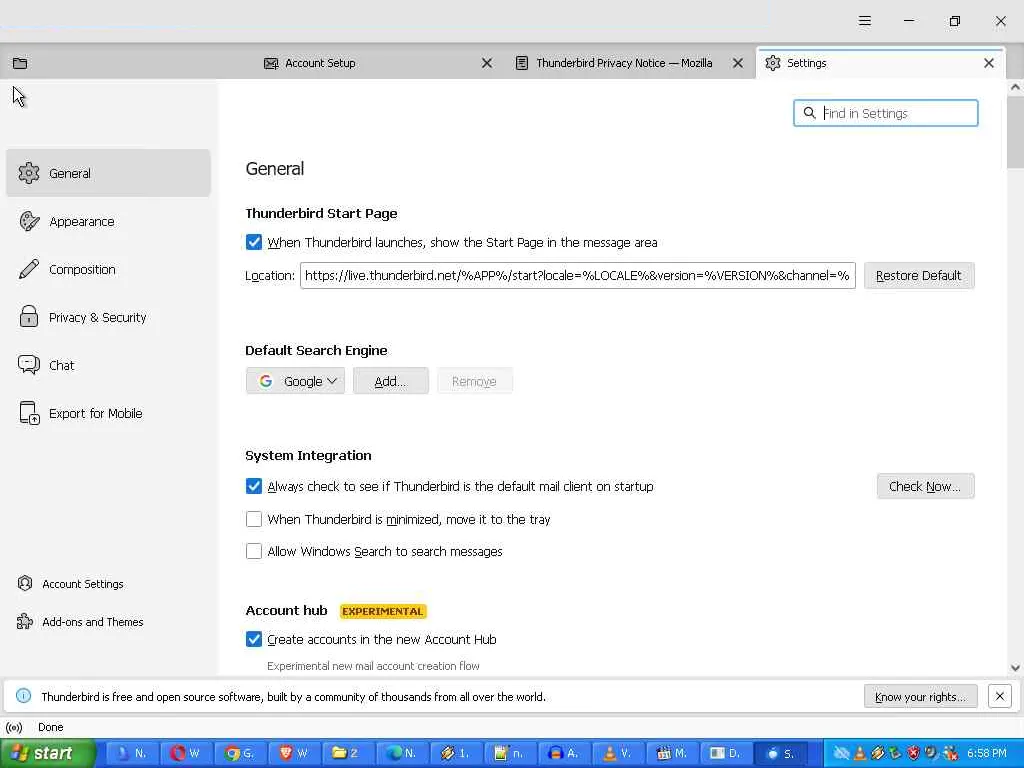Open Appearance settings palette icon
1024x768 pixels.
(29, 221)
